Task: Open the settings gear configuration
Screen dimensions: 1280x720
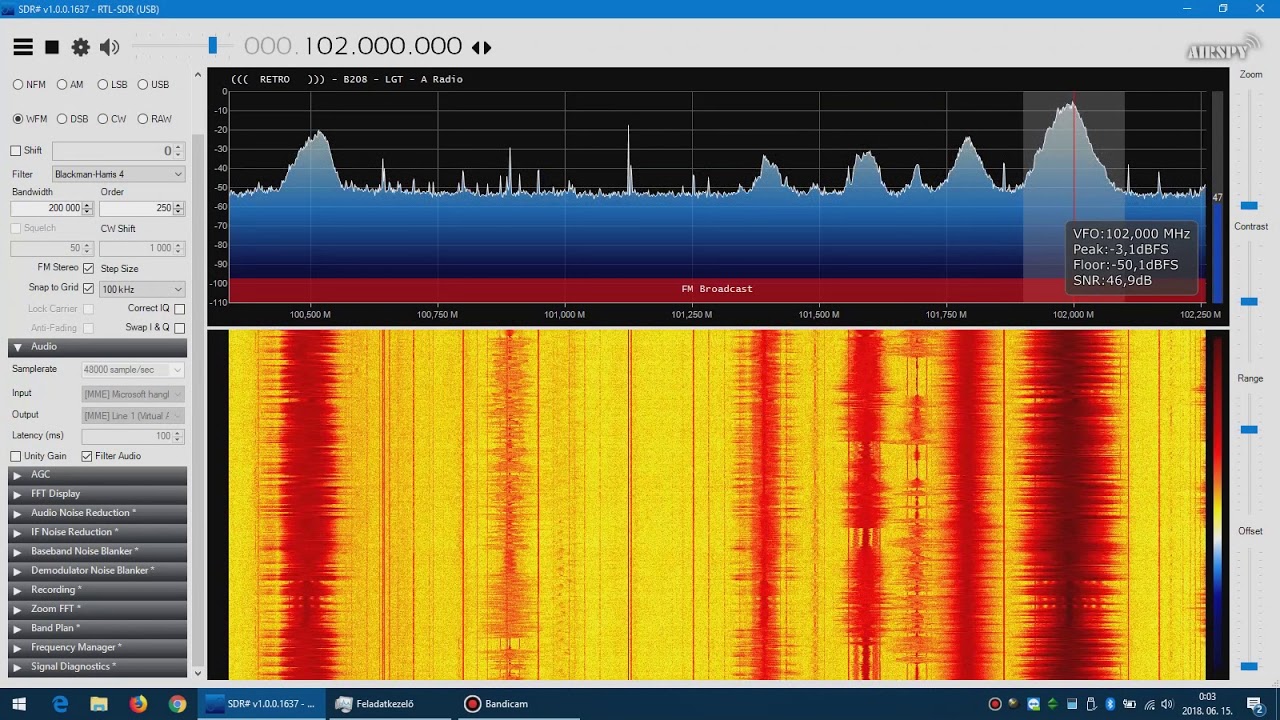Action: 80,47
